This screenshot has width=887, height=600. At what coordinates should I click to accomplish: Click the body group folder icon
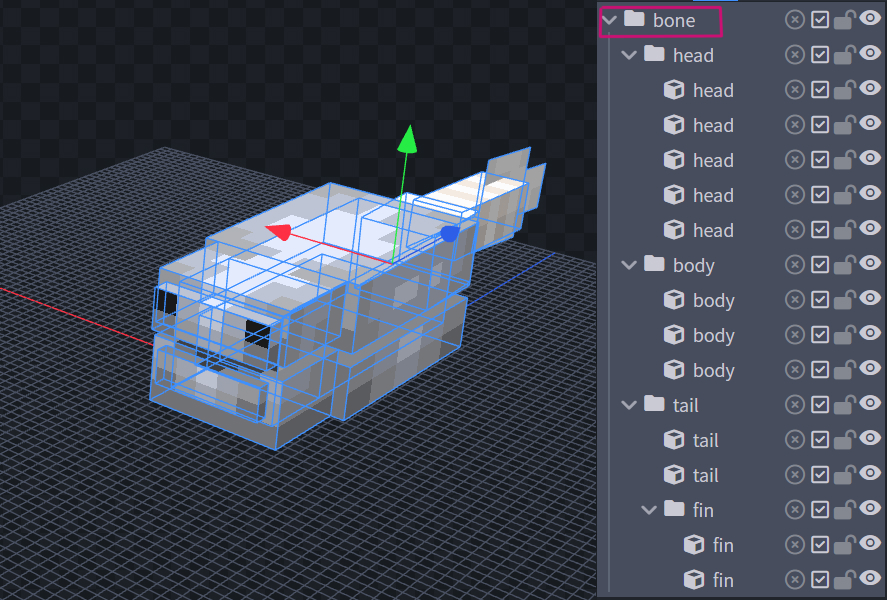[654, 264]
